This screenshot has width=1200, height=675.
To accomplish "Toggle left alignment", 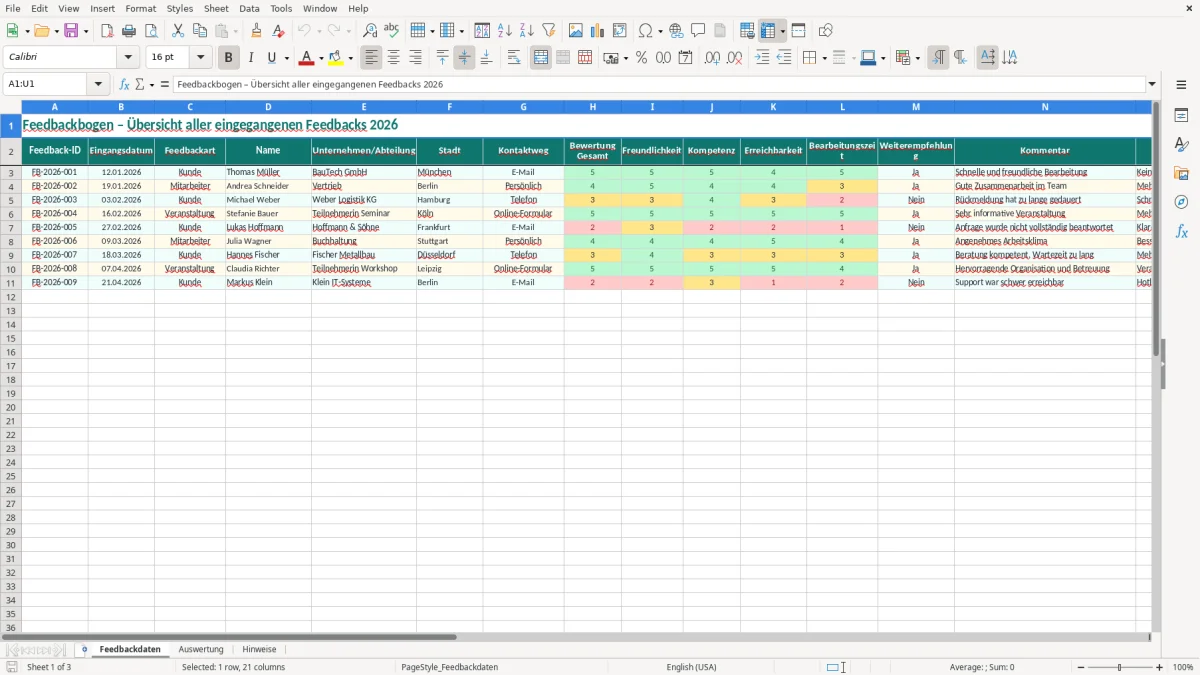I will (372, 58).
